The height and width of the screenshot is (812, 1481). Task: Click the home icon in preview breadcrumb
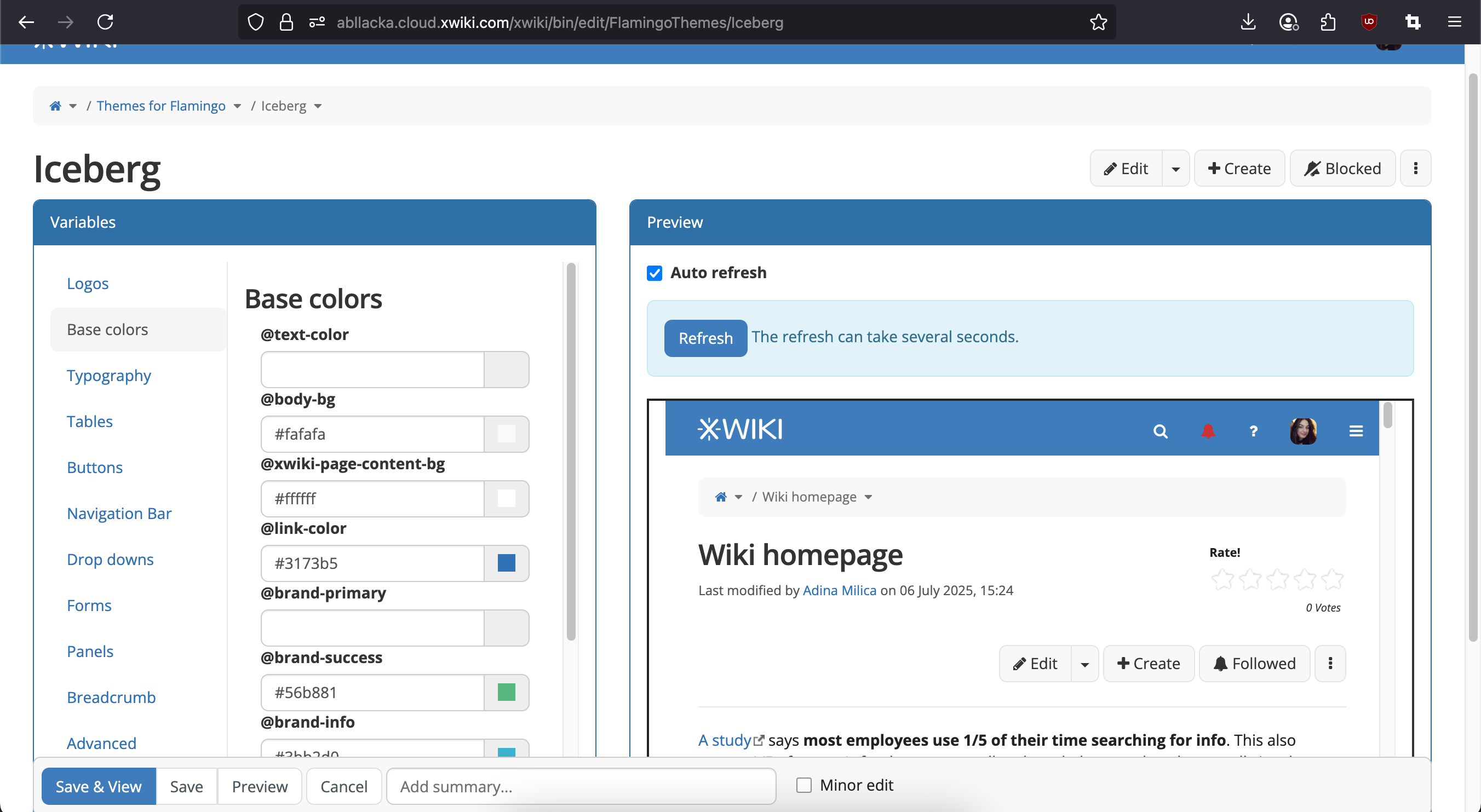[x=720, y=497]
